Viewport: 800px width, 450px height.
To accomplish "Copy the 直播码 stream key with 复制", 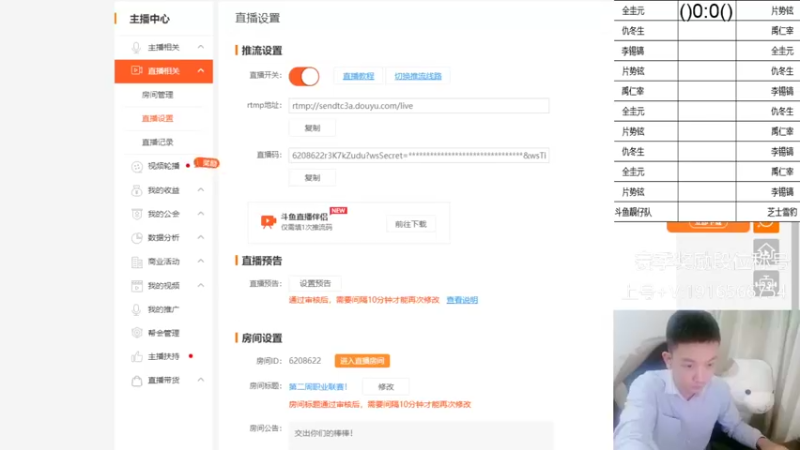I will click(x=312, y=178).
